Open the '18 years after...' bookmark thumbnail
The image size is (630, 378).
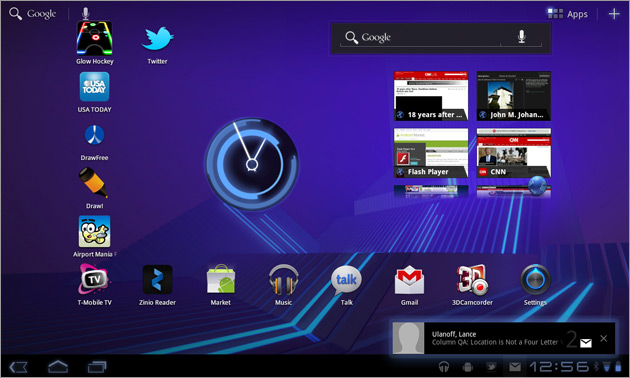tap(431, 96)
